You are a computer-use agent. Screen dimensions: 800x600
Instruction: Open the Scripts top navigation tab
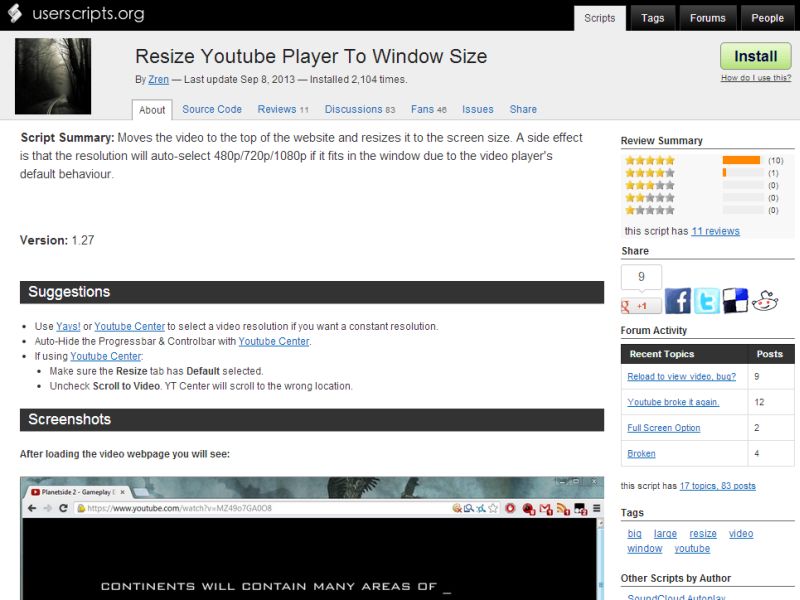tap(599, 18)
